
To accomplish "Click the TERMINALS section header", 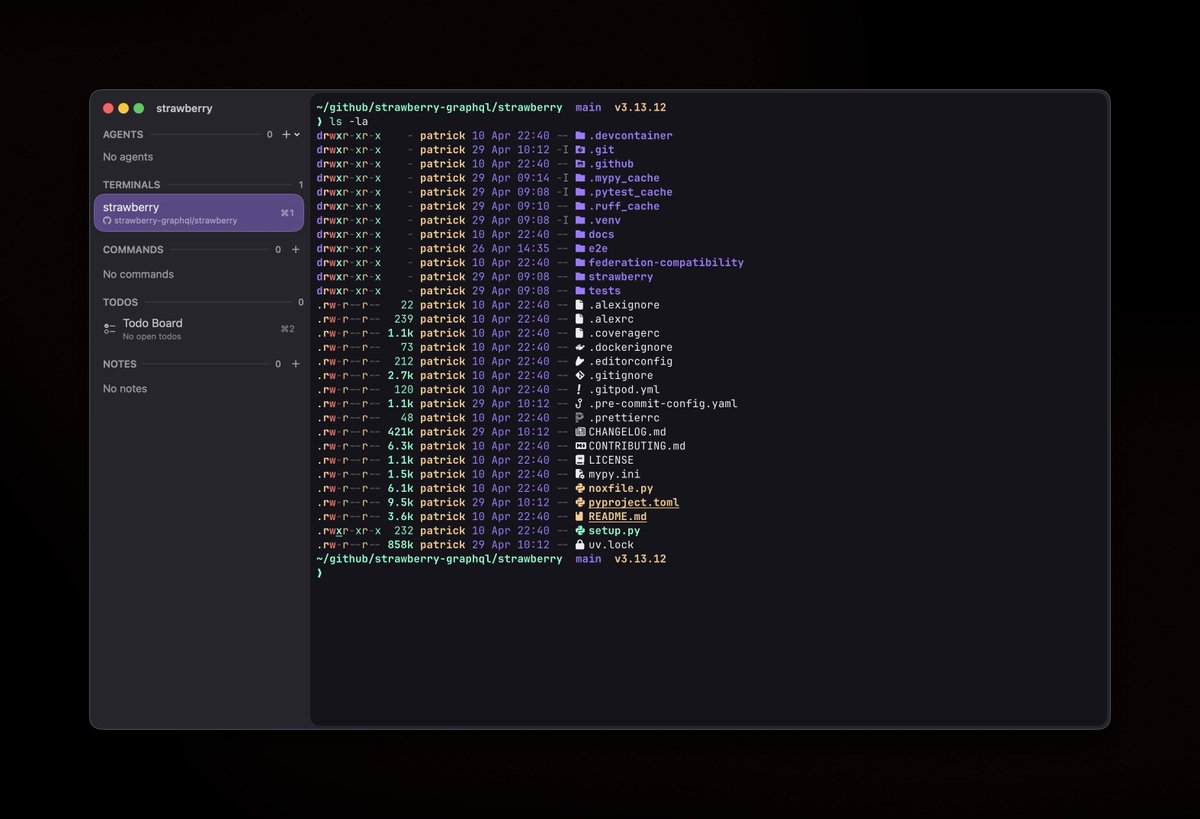I will 131,184.
